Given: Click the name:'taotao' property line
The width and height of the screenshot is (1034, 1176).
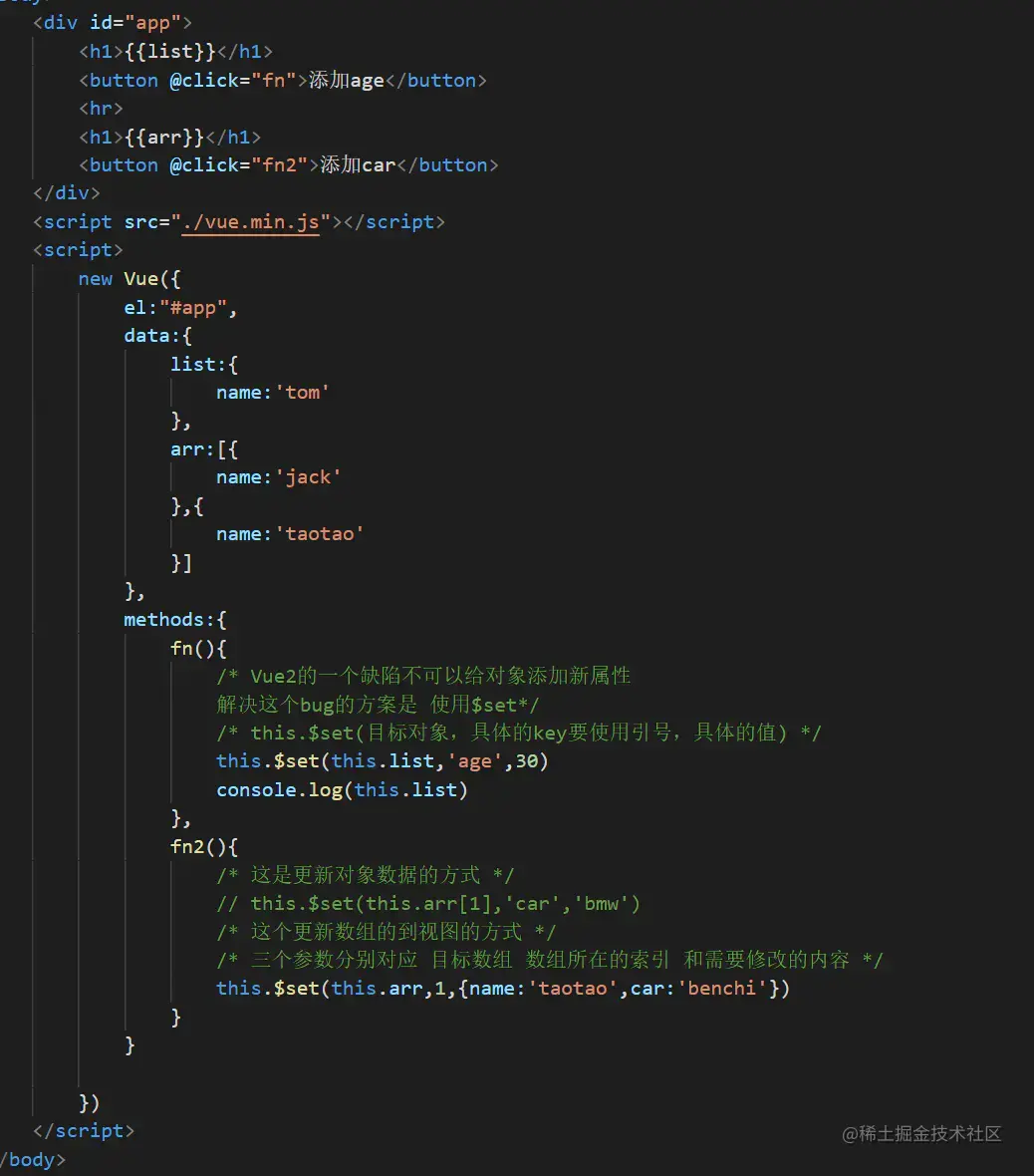Looking at the screenshot, I should coord(290,534).
